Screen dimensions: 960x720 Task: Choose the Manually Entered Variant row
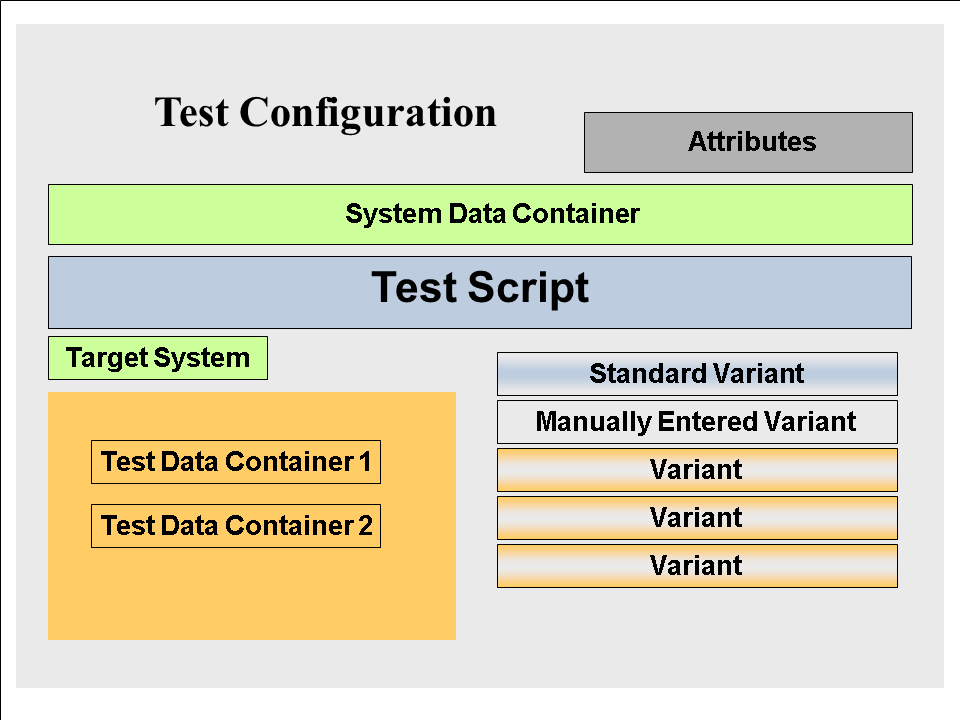point(697,422)
